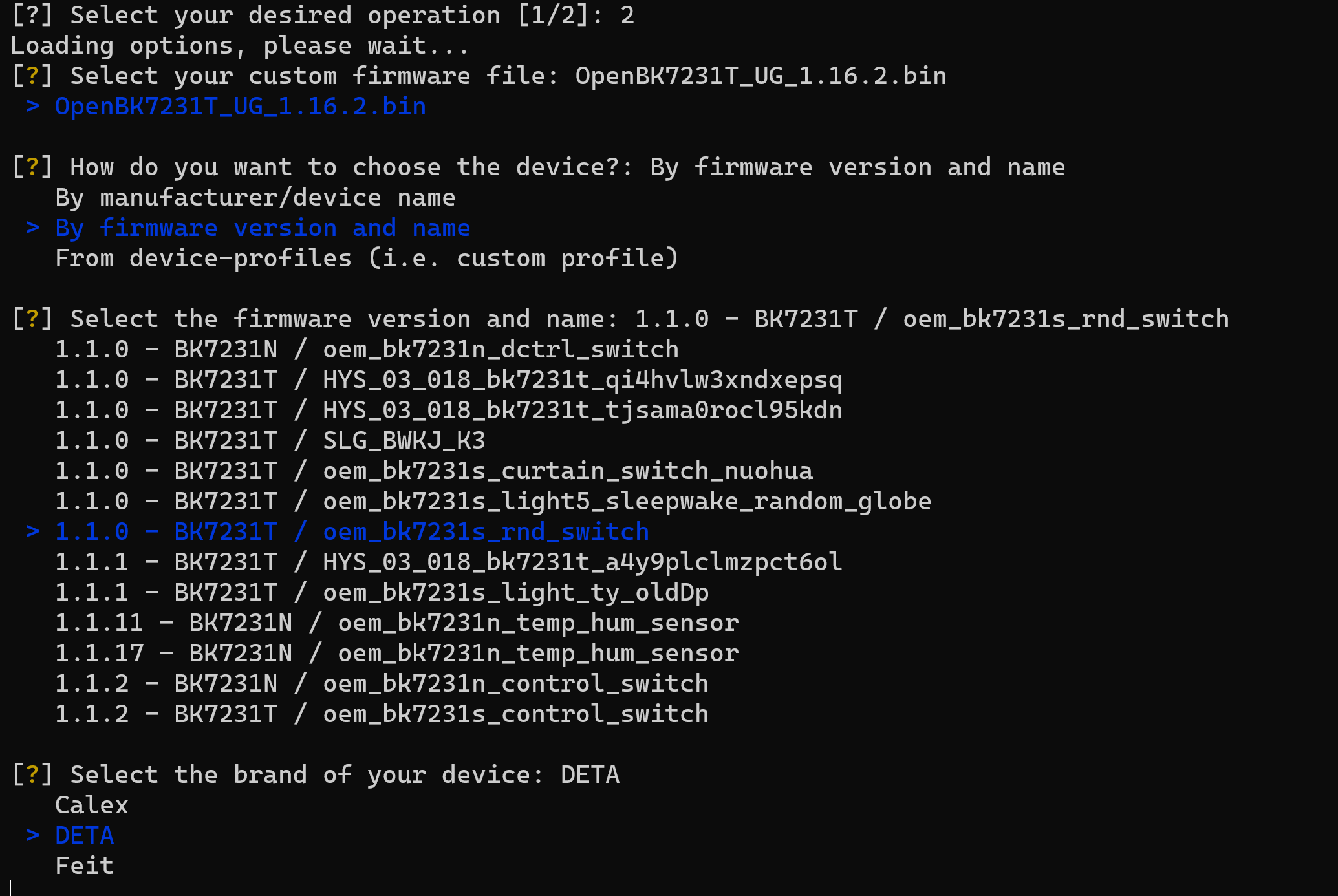The image size is (1338, 896).
Task: Choose 'By firmware version and name' option
Action: pos(263,228)
